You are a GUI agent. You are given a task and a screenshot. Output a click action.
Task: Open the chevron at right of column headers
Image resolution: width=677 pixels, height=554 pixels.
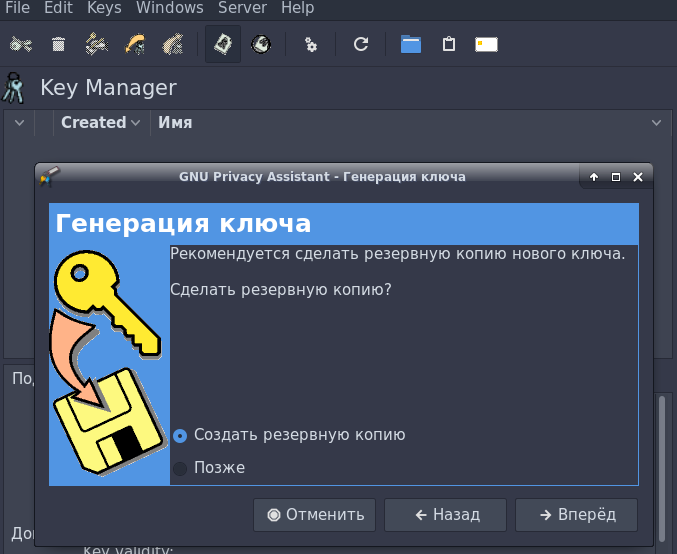tap(657, 123)
